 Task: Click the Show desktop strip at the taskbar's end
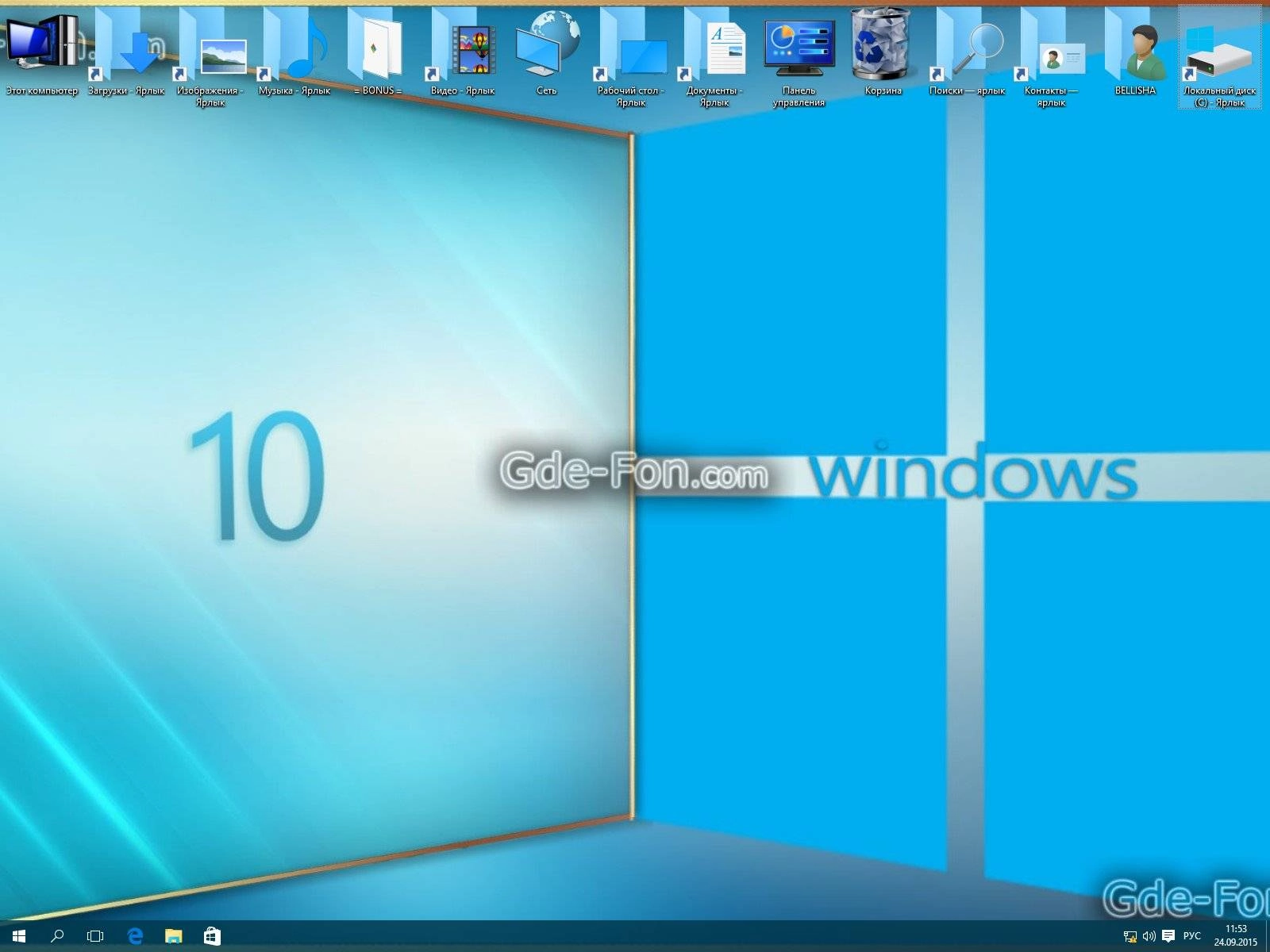click(1268, 936)
